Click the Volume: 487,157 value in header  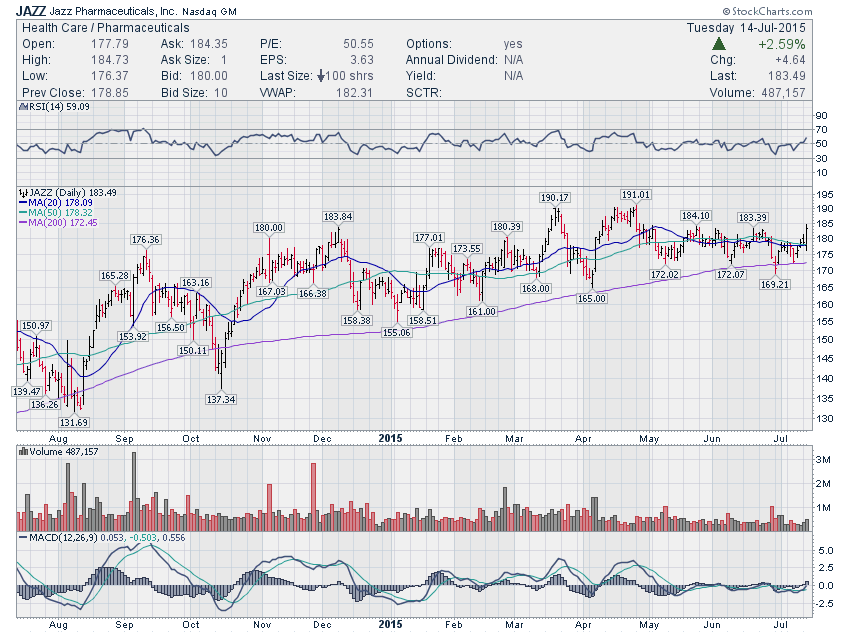pos(783,93)
